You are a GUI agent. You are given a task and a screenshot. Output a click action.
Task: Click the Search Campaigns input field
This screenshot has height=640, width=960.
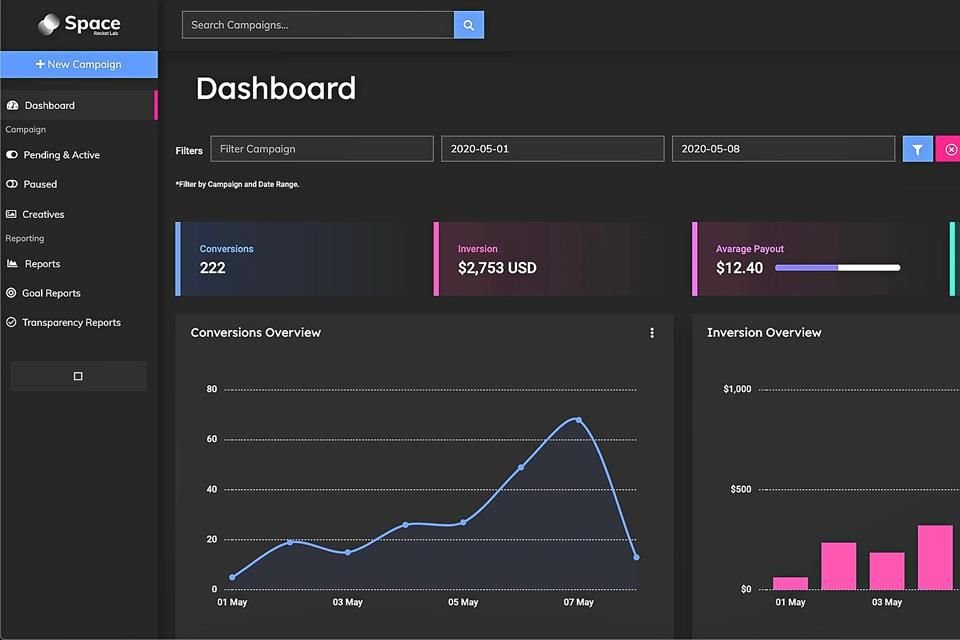tap(317, 25)
